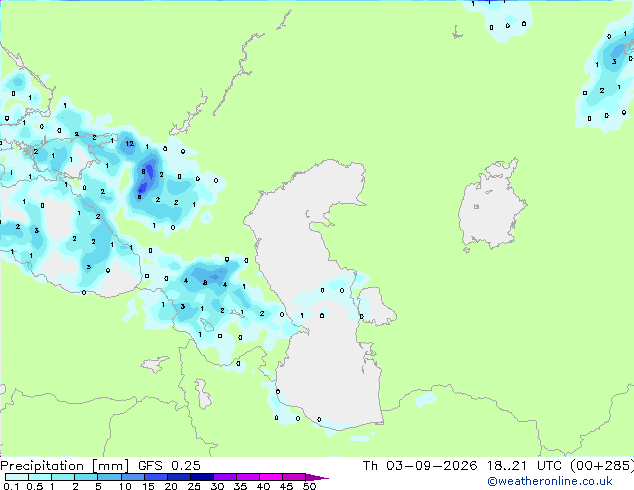Click the '18..21 UTC' time text
Image resolution: width=634 pixels, height=490 pixels.
524,466
